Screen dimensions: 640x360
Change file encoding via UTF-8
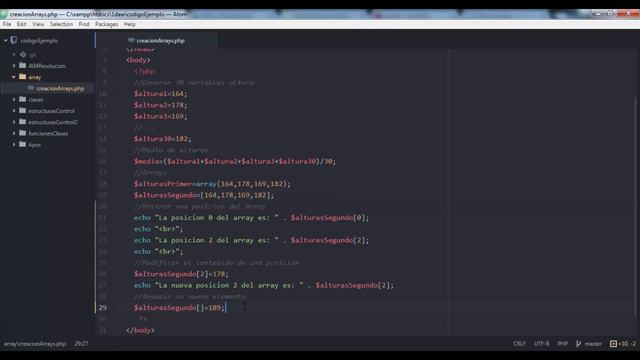click(x=542, y=344)
